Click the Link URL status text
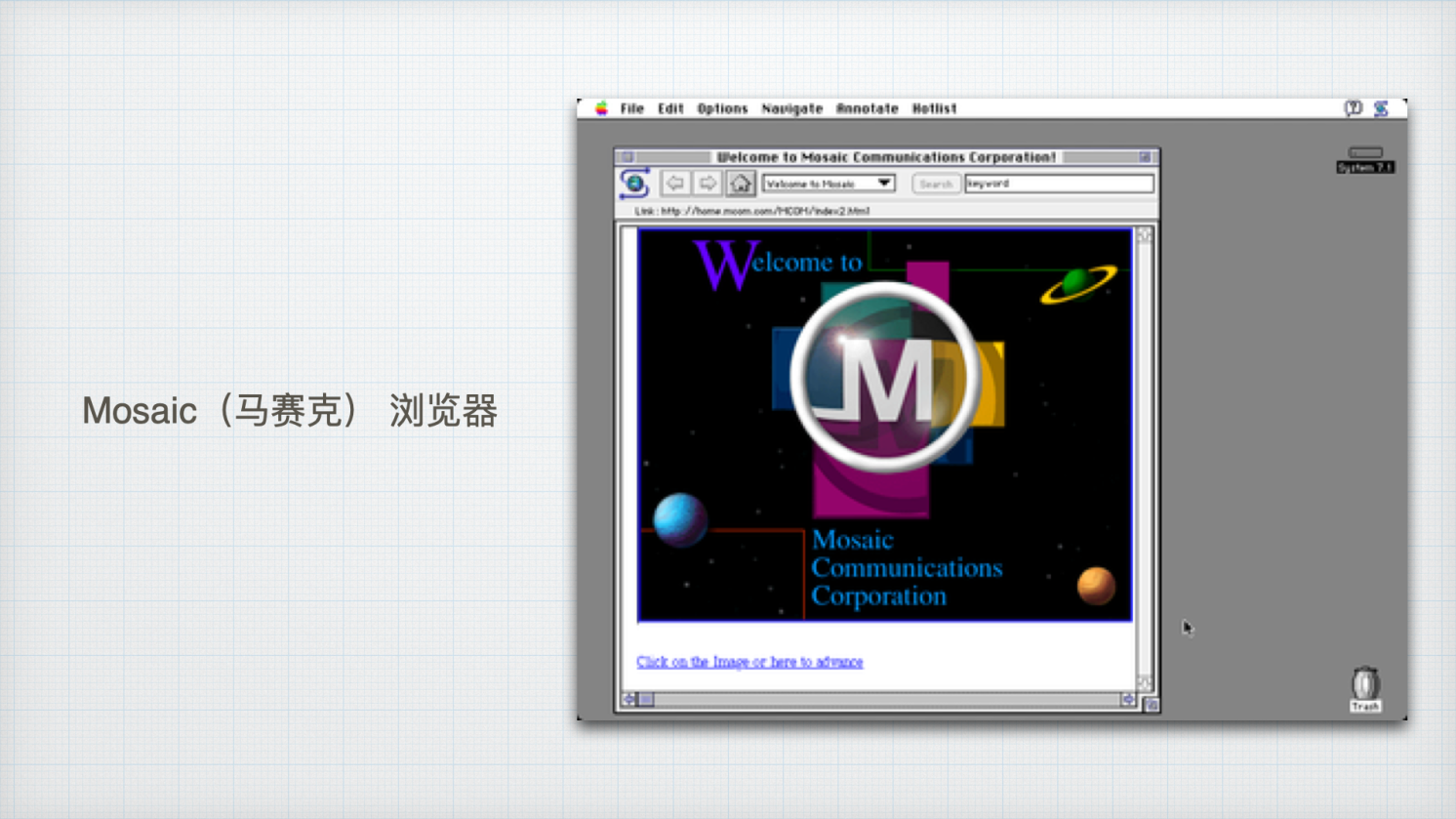The width and height of the screenshot is (1456, 819). click(751, 211)
